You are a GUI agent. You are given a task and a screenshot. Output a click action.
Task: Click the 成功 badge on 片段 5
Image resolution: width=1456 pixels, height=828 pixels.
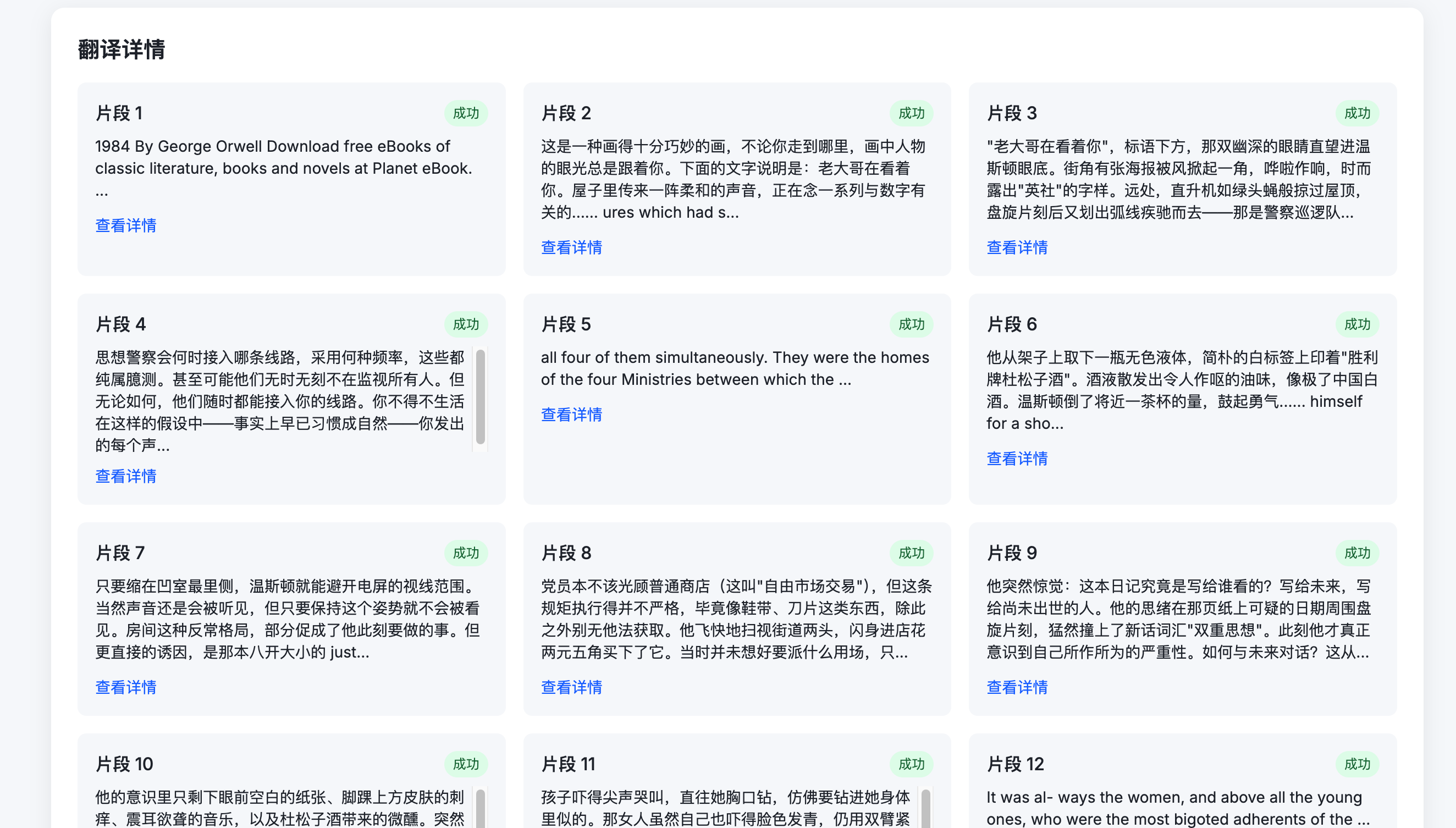pyautogui.click(x=911, y=324)
